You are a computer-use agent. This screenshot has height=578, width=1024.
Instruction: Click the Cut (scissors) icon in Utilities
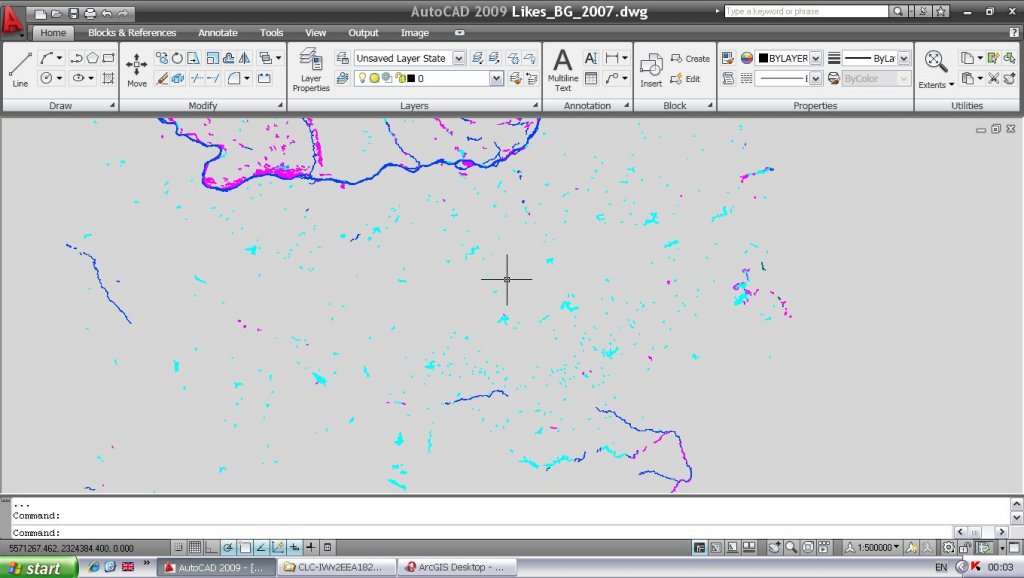pos(993,78)
